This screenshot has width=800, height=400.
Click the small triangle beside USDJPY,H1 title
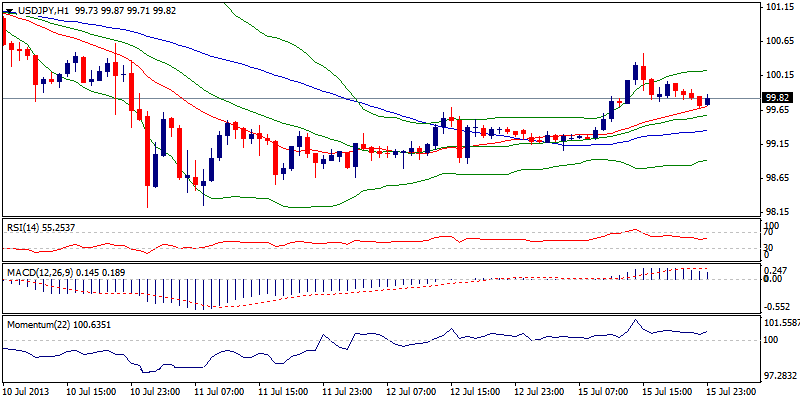6,8
